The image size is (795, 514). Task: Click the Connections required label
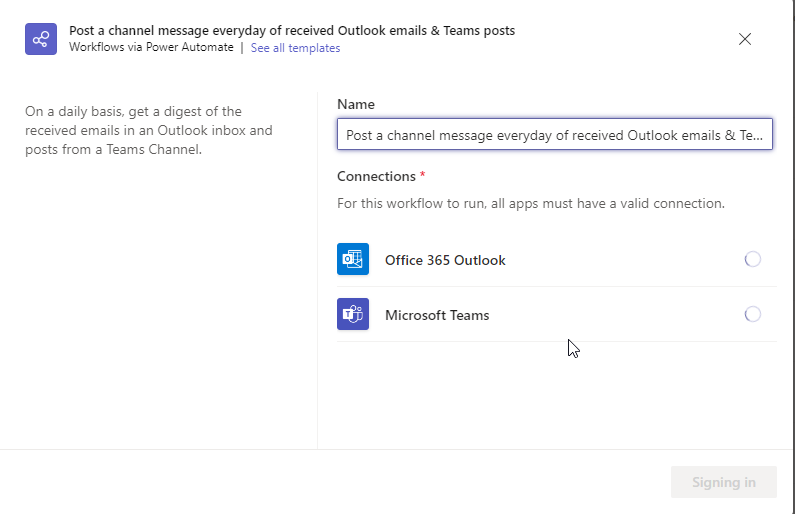pos(381,176)
